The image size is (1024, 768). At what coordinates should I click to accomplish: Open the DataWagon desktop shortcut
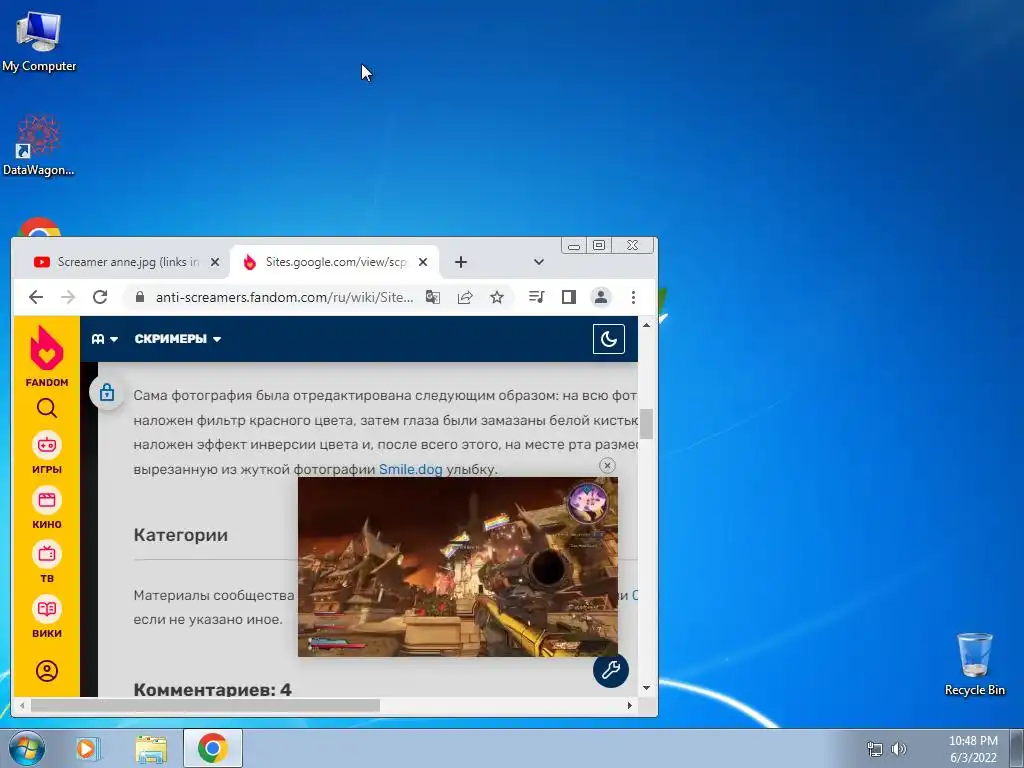click(39, 145)
